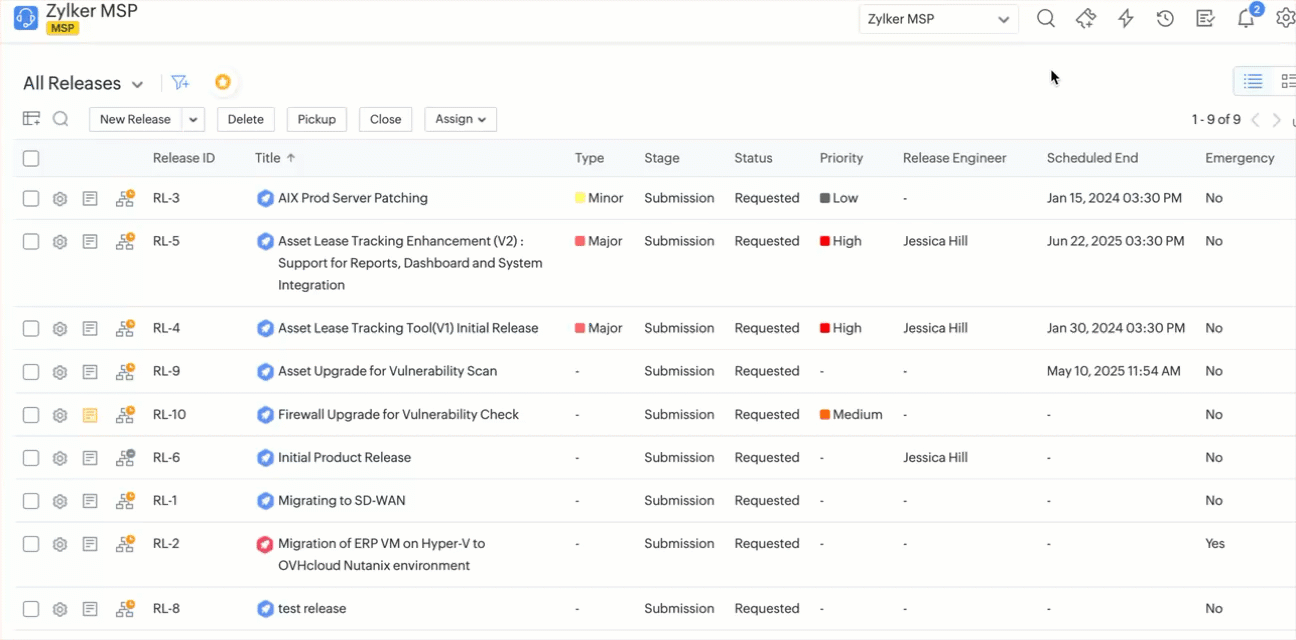Screen dimensions: 1296x640
Task: Click the gear icon for RL-3
Action: click(x=60, y=199)
